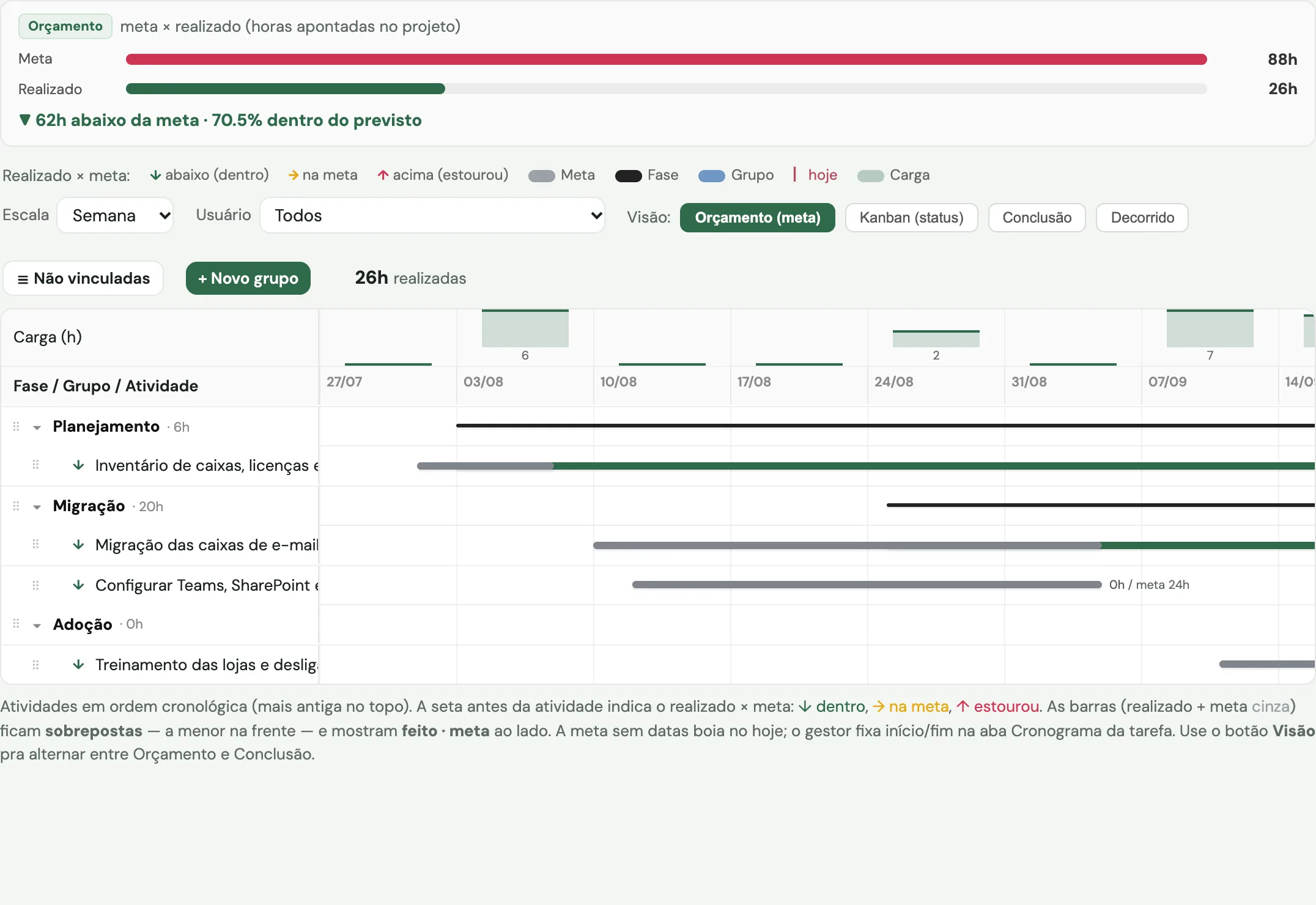Click the black Fase legend swatch

(x=628, y=176)
